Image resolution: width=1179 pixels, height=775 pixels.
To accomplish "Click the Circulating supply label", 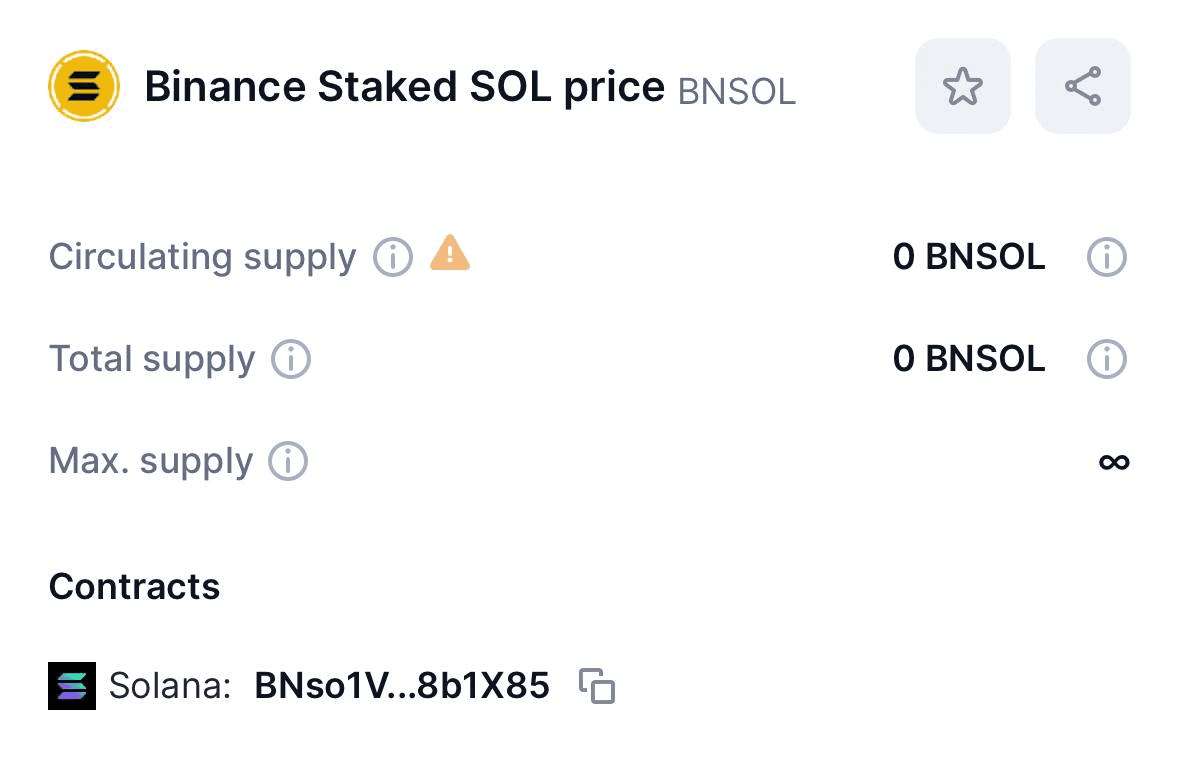I will tap(201, 257).
